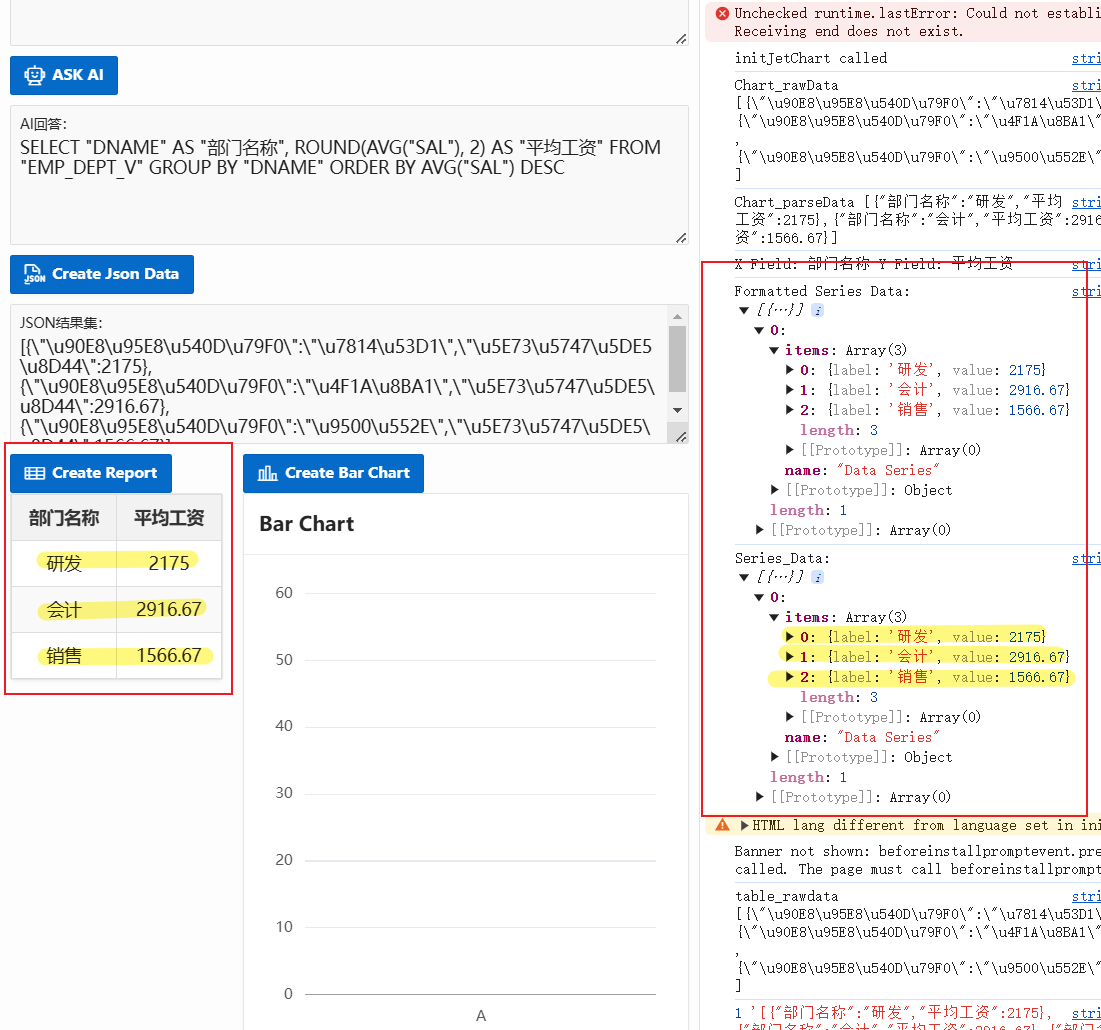Click the 平均工资 column header
1101x1030 pixels.
[169, 518]
